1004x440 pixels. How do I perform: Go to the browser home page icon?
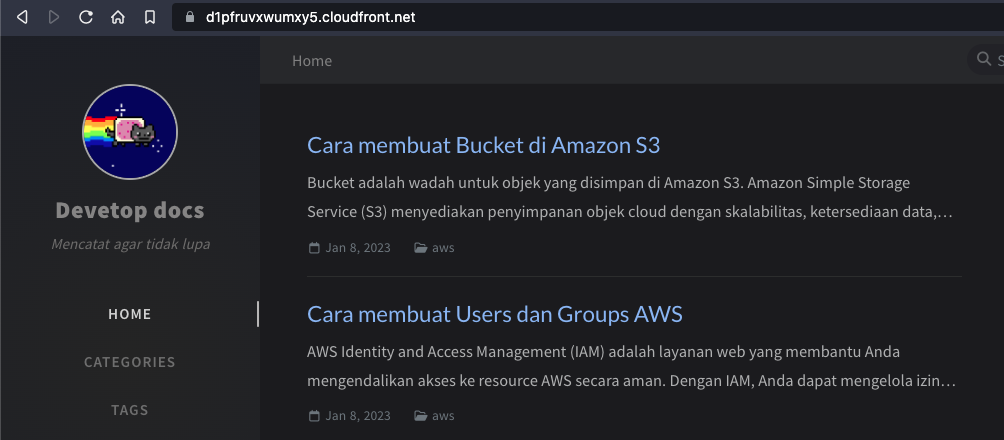coord(118,17)
